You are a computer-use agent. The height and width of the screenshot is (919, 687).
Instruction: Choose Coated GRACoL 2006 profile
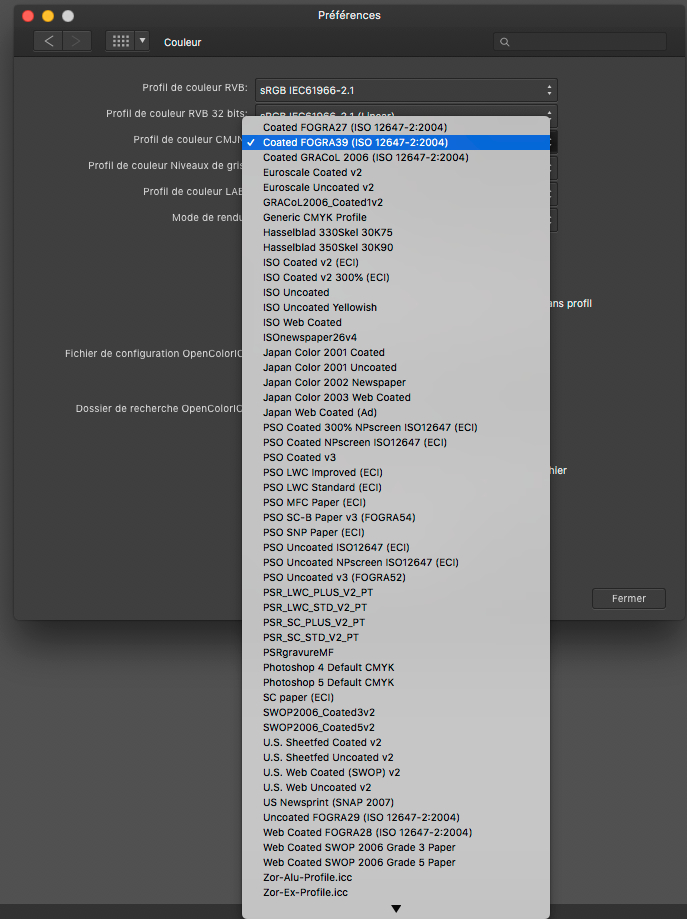pos(396,157)
